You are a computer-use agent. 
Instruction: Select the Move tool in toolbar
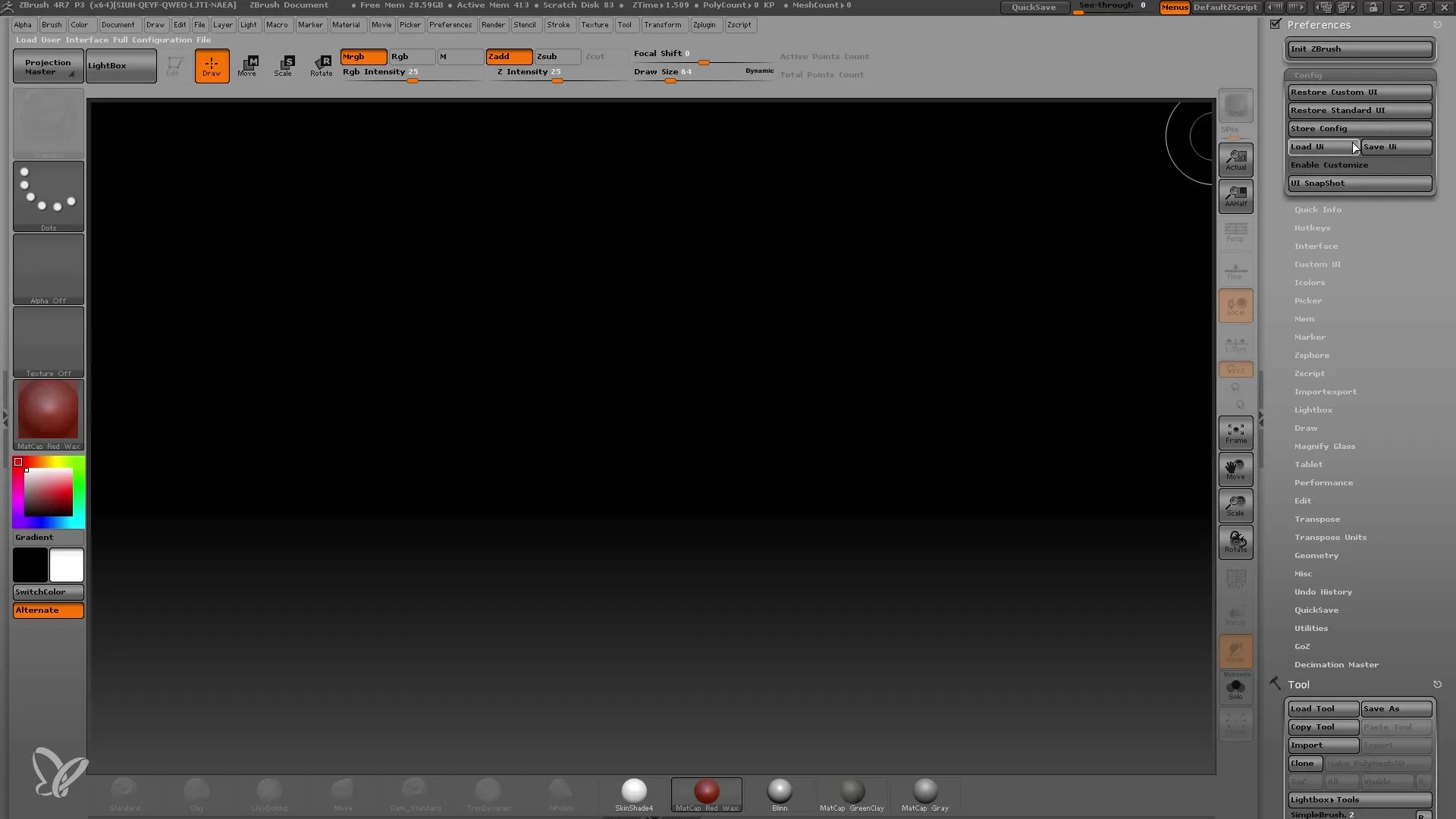coord(247,65)
